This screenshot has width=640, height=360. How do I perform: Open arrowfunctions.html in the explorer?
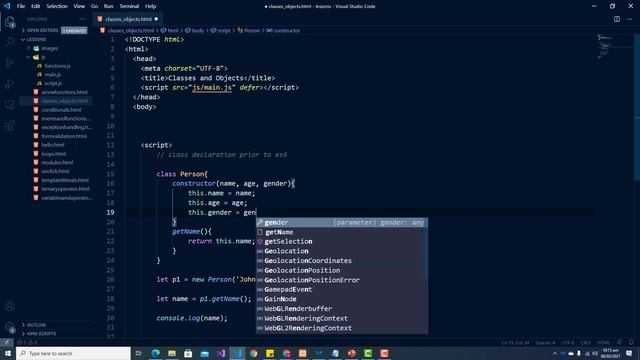64,92
